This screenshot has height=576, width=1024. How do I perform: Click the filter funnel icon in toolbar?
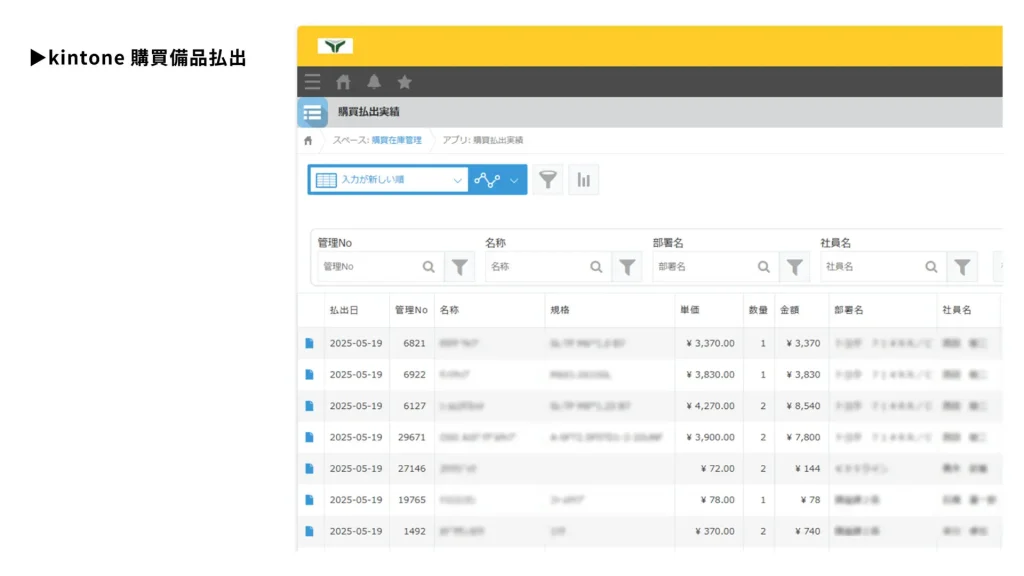pyautogui.click(x=547, y=180)
